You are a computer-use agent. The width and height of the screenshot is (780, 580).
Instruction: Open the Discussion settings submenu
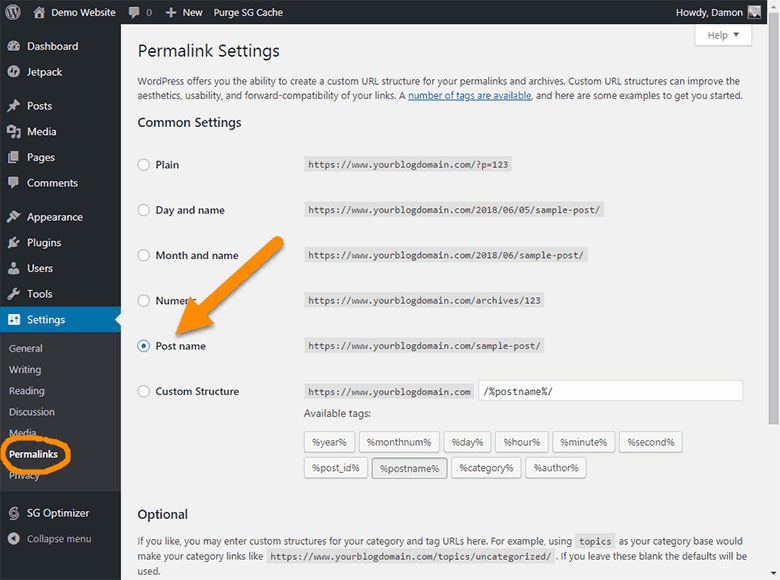click(32, 412)
